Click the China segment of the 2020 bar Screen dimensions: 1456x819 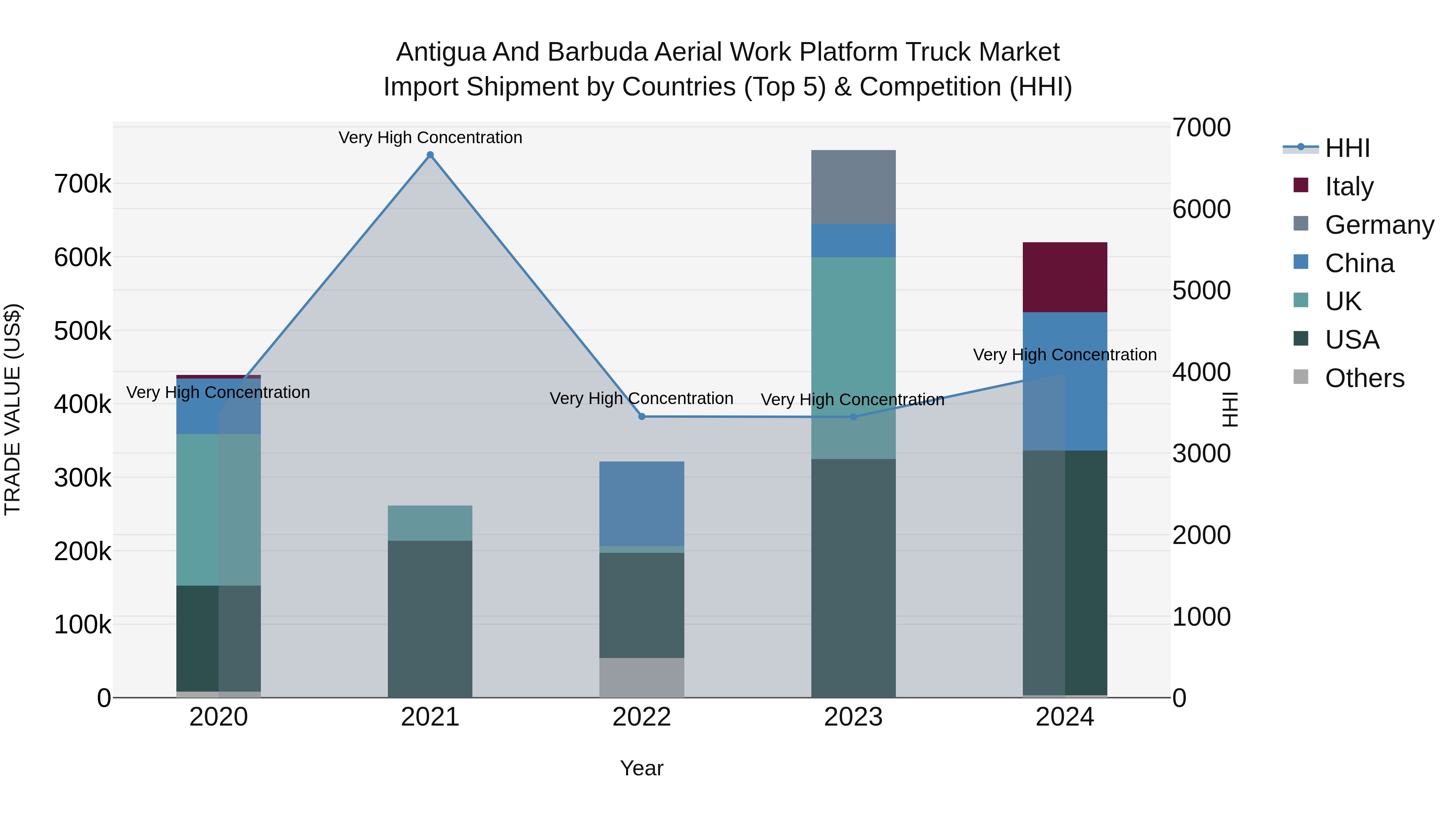tap(219, 406)
